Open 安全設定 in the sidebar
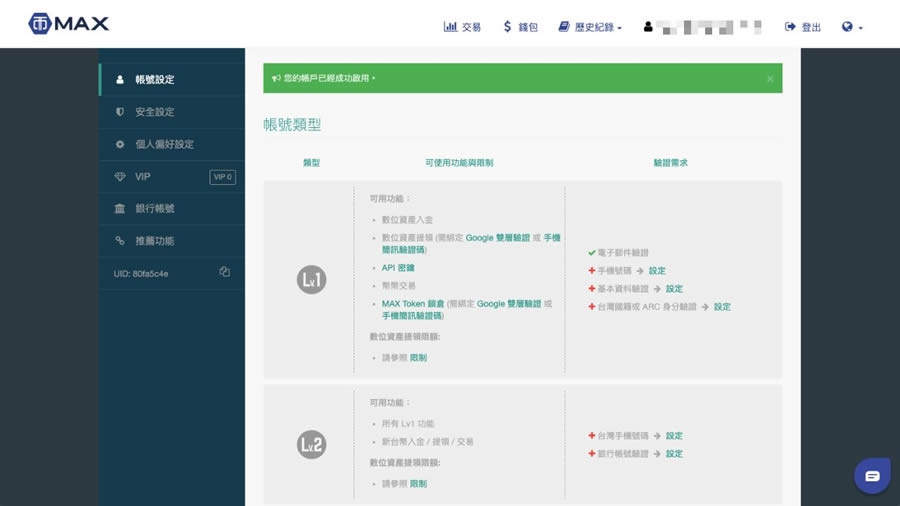The width and height of the screenshot is (900, 506). tap(154, 112)
